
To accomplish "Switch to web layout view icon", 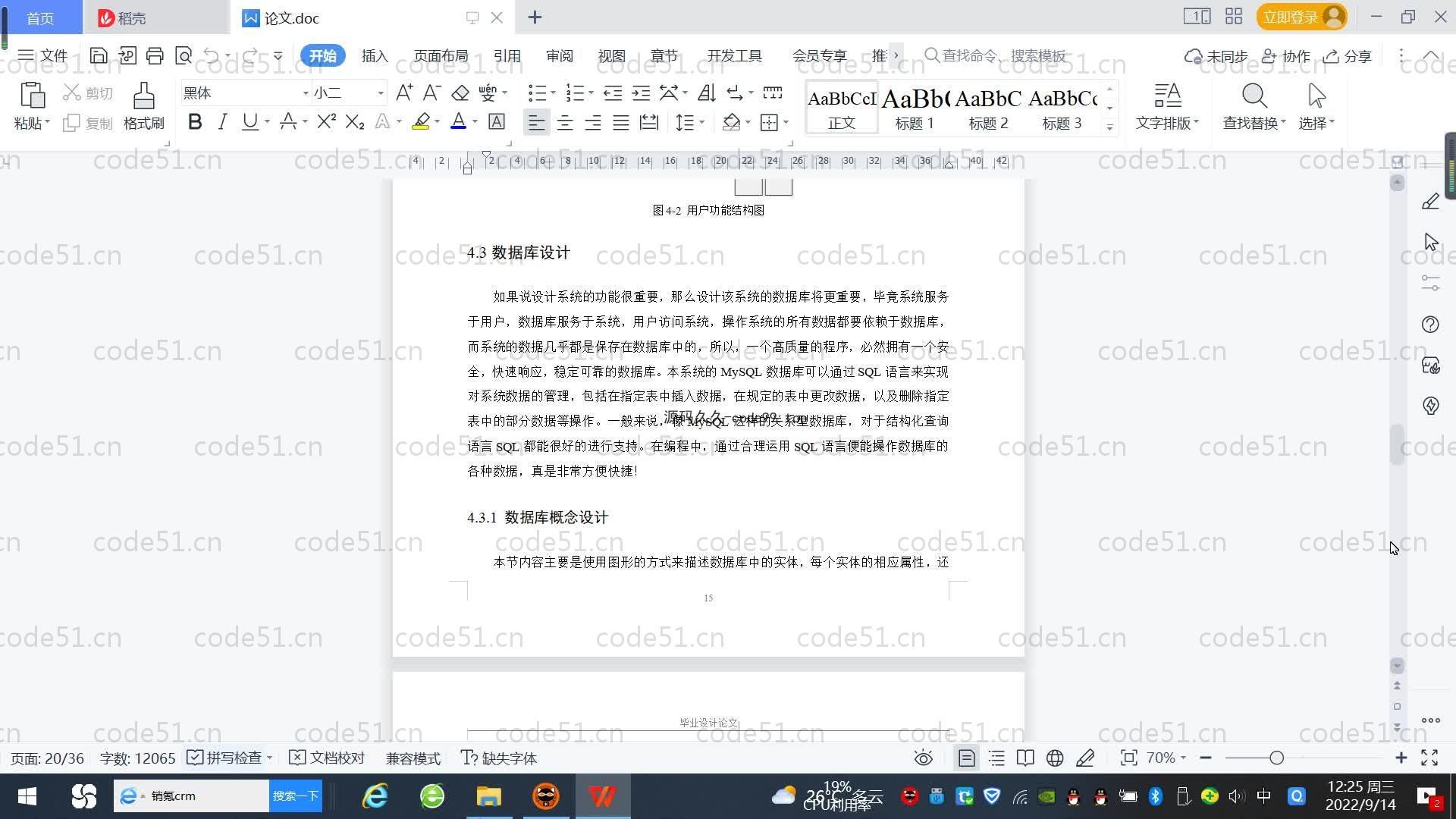I will pyautogui.click(x=1055, y=758).
